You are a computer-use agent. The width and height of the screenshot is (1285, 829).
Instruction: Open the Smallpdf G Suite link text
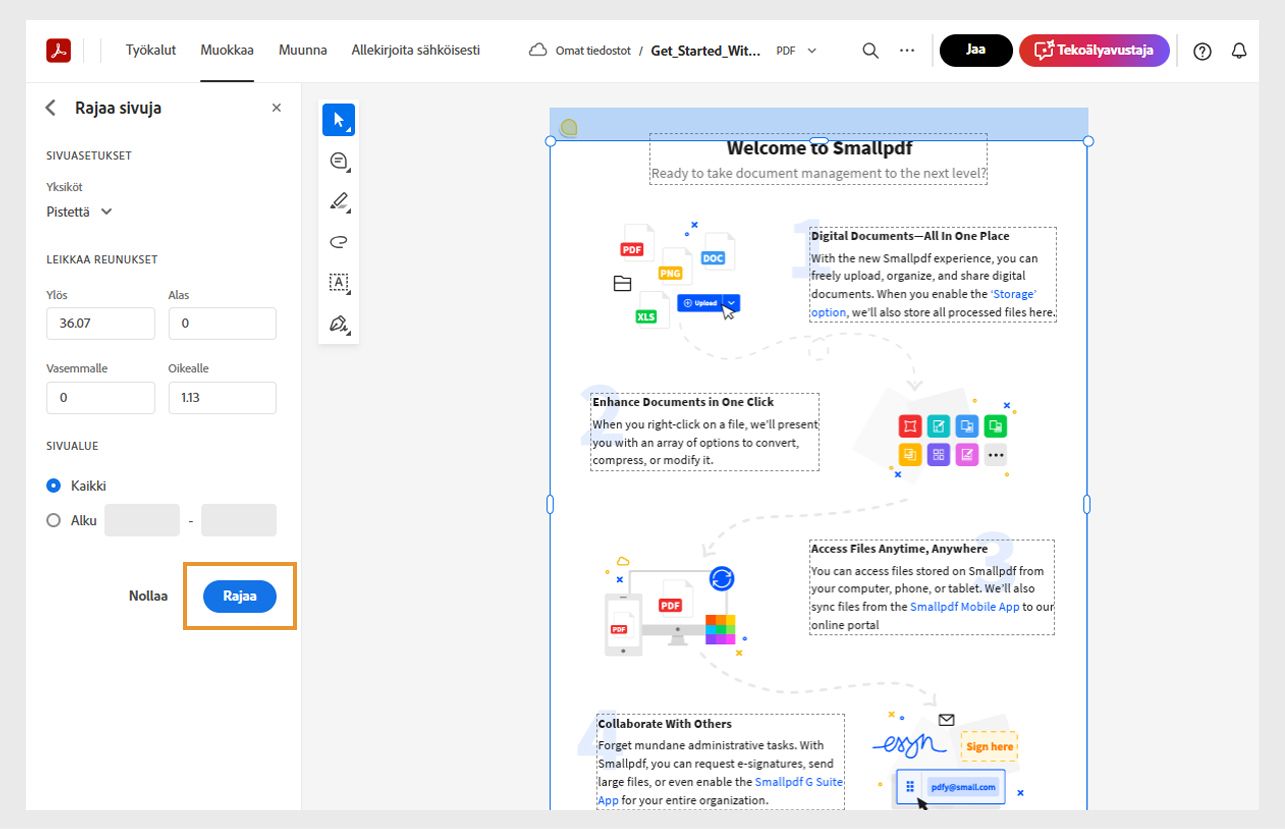point(800,782)
